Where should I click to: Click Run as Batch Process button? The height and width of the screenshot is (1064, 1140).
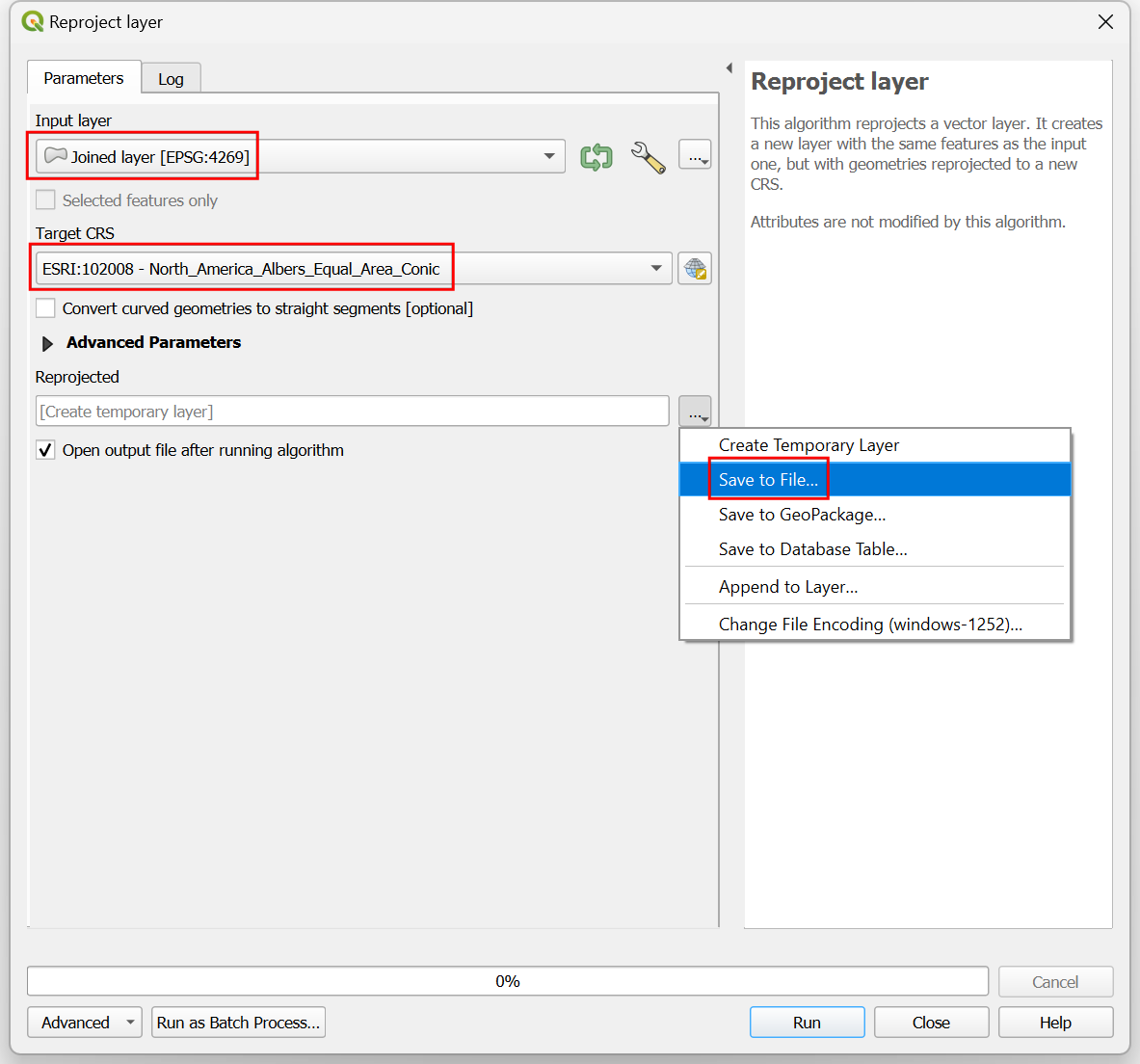pyautogui.click(x=238, y=1023)
